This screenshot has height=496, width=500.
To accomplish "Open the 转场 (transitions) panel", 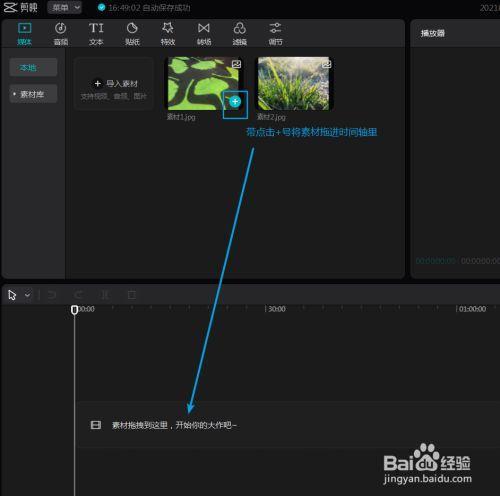I will click(x=204, y=34).
